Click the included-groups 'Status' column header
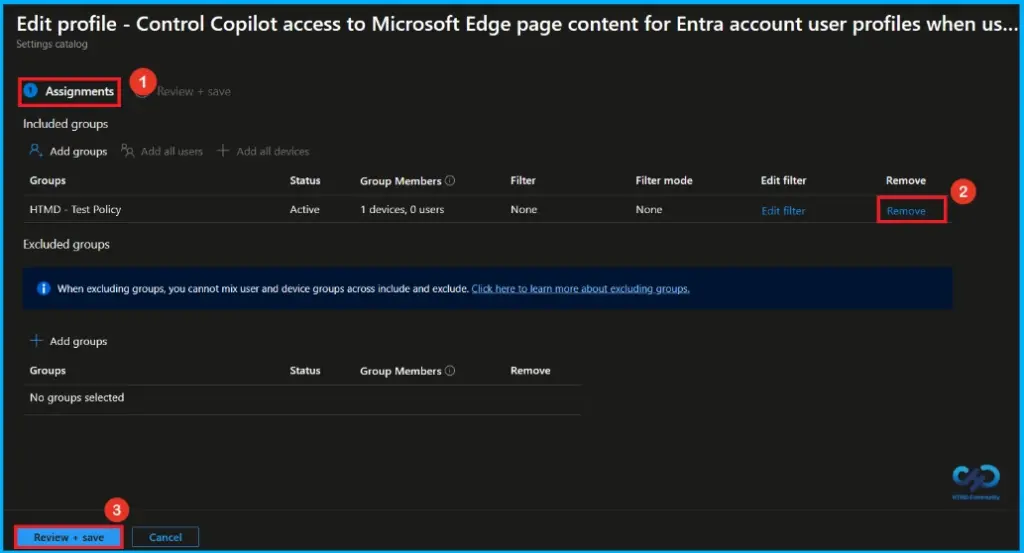This screenshot has width=1024, height=553. coord(305,181)
